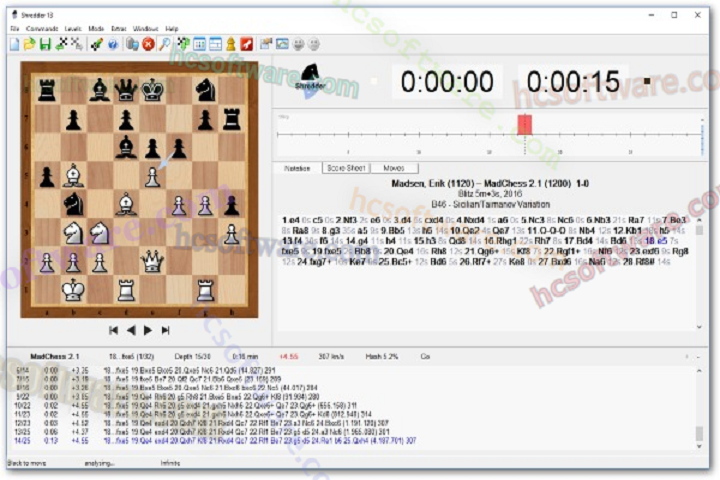720x480 pixels.
Task: Switch to the Moves tab
Action: 394,168
